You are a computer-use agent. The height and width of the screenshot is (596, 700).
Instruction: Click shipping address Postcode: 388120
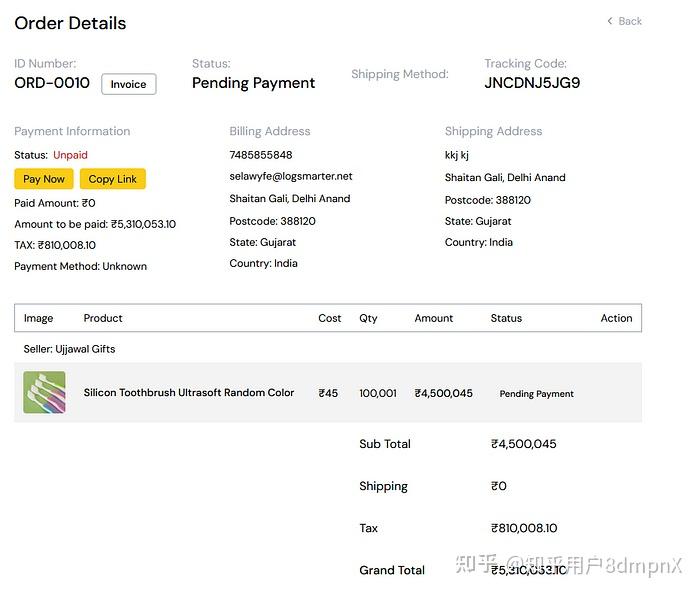[x=488, y=200]
